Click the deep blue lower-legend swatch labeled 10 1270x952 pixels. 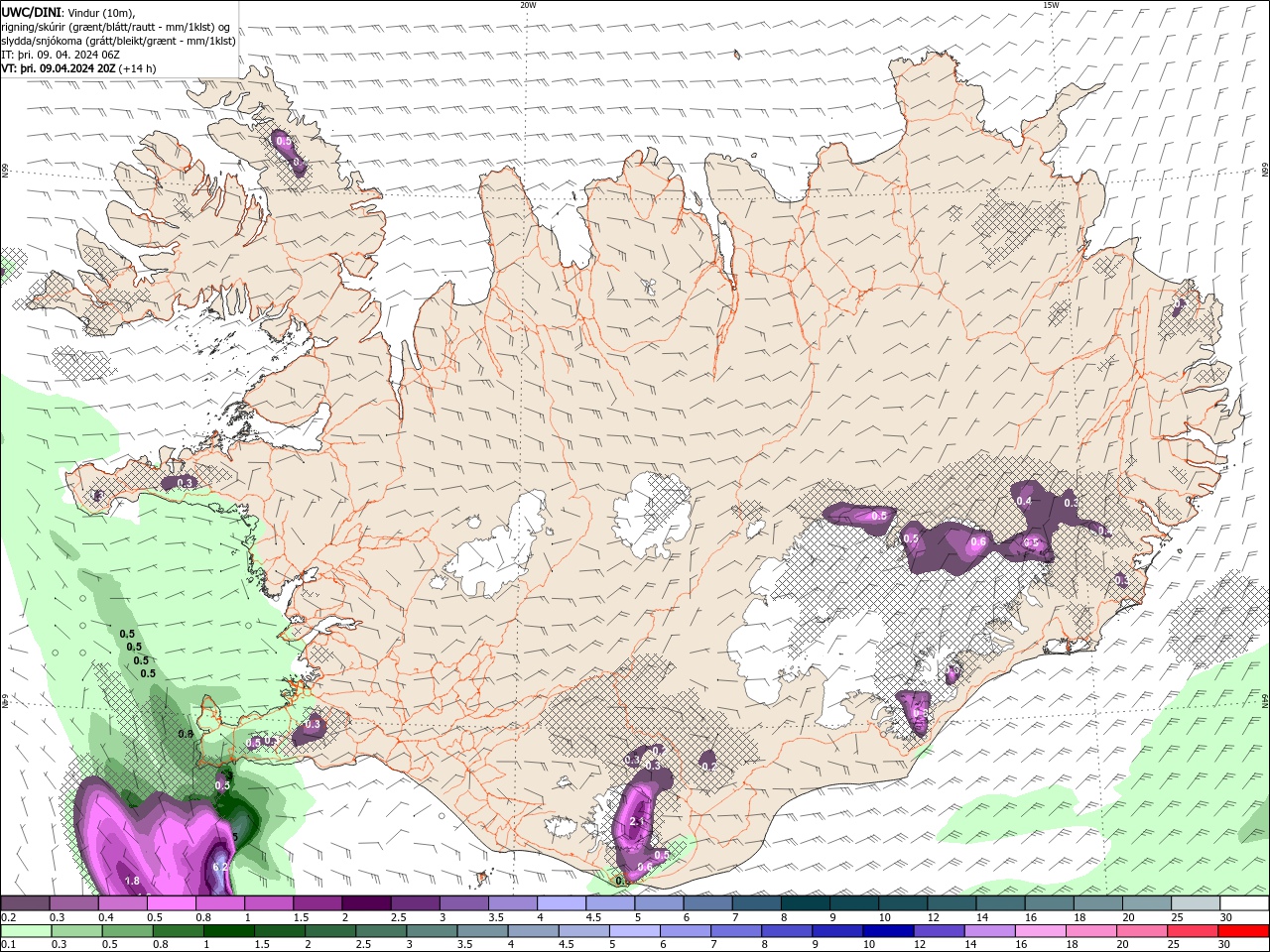point(887,931)
